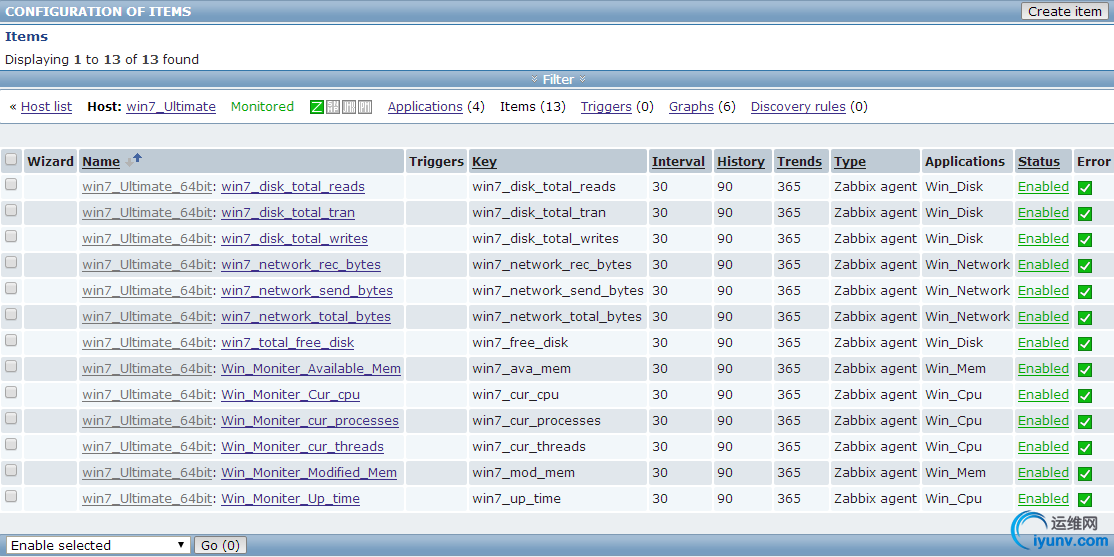Click the green Zabbix agent availability icon
This screenshot has height=557, width=1114.
click(x=317, y=107)
